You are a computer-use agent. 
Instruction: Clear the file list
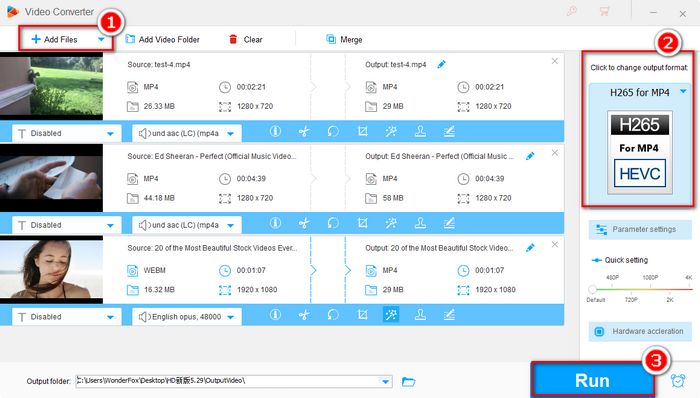[x=246, y=39]
